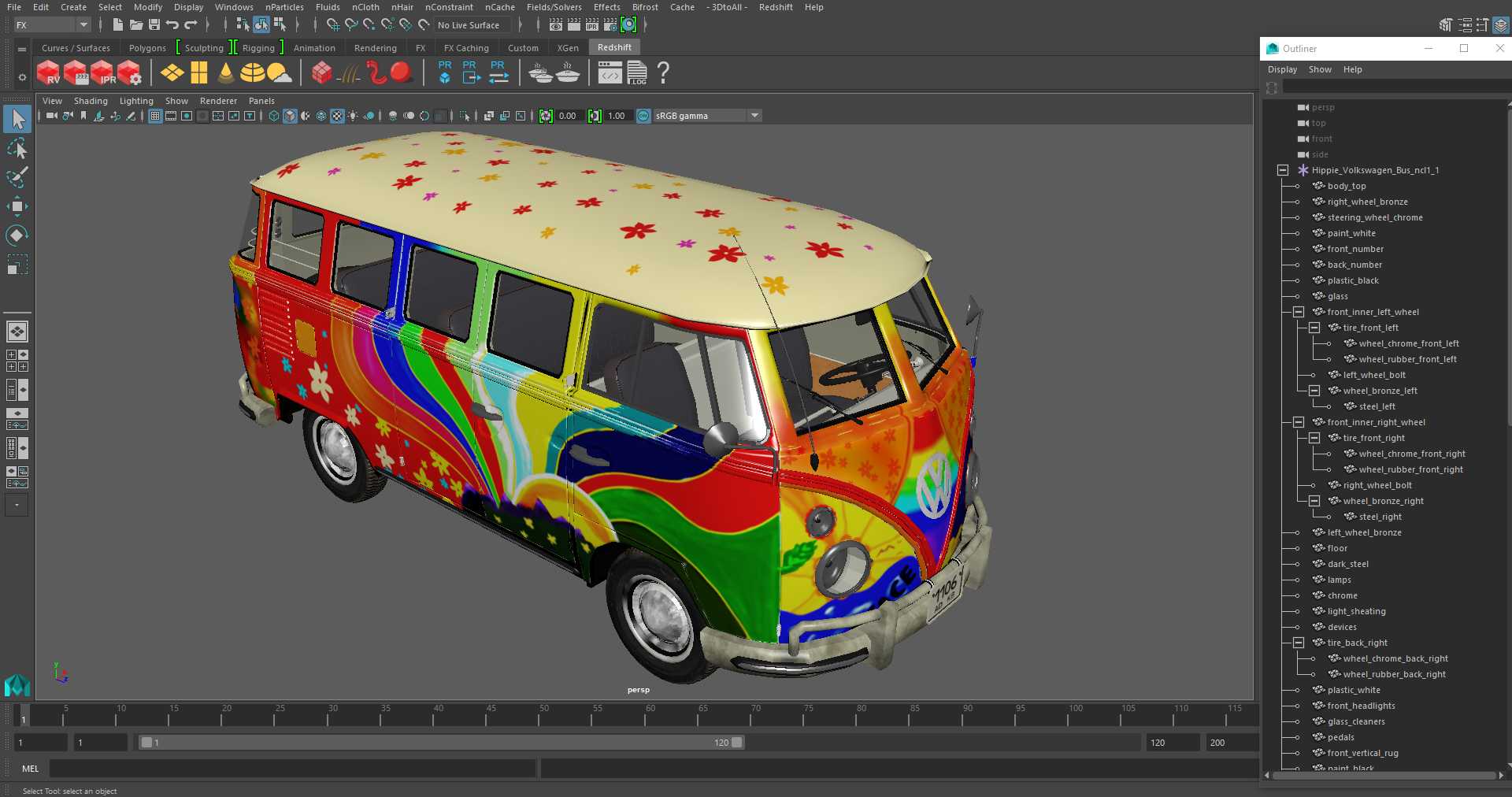Create Redshift spot light cone icon
This screenshot has height=797, width=1512.
[x=226, y=73]
